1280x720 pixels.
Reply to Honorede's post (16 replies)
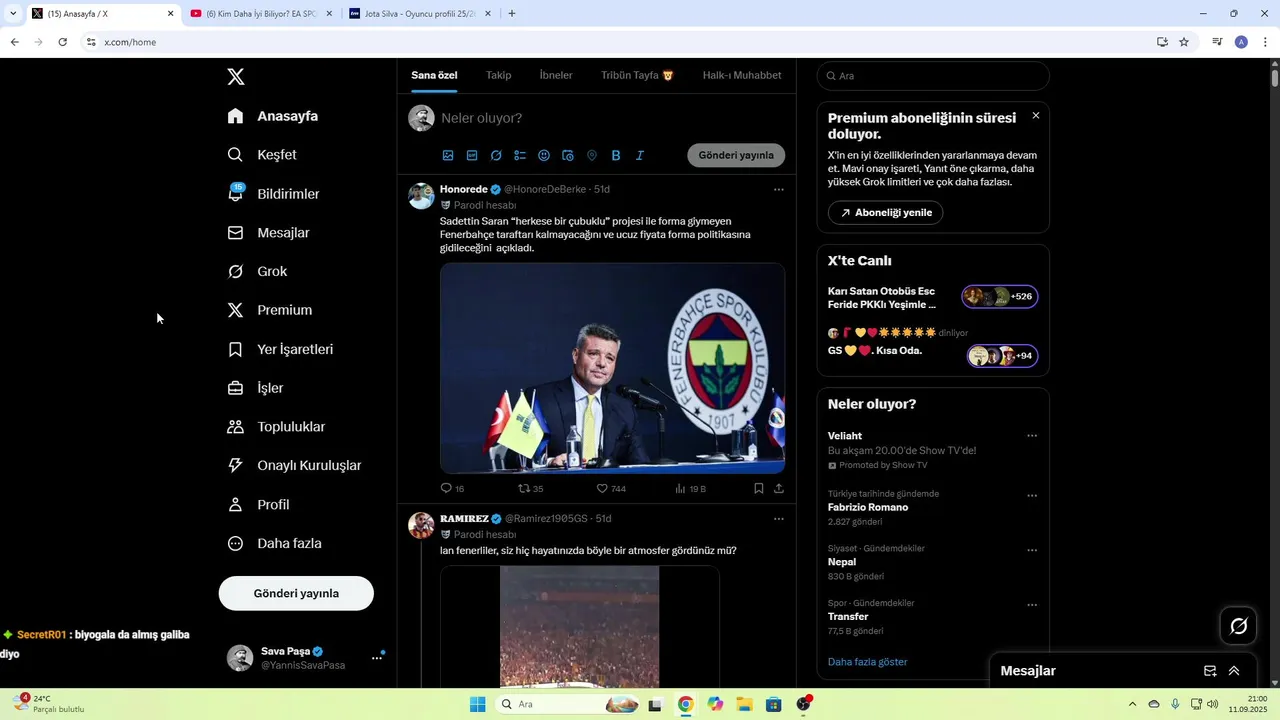(452, 489)
